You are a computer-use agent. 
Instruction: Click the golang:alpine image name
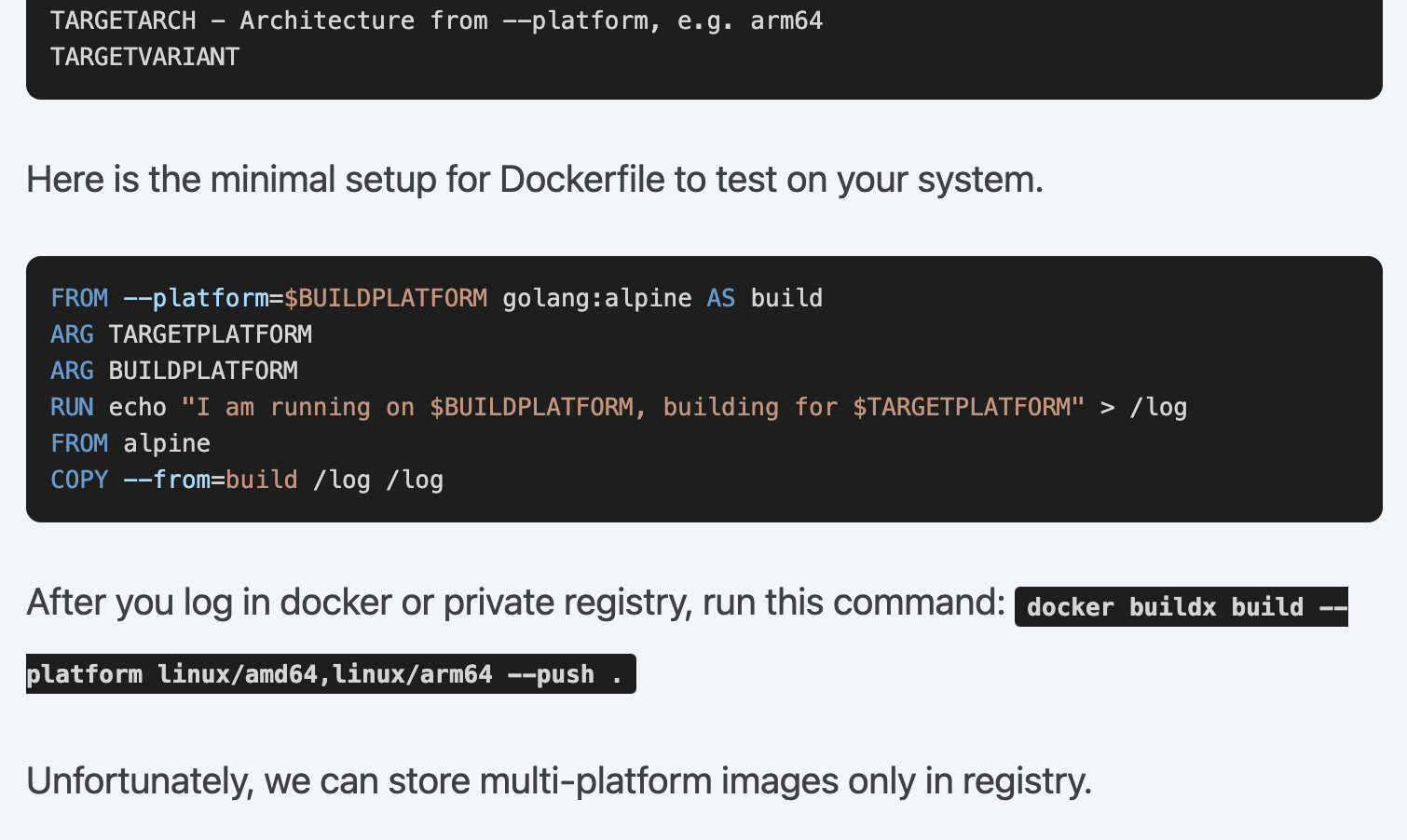pyautogui.click(x=596, y=298)
